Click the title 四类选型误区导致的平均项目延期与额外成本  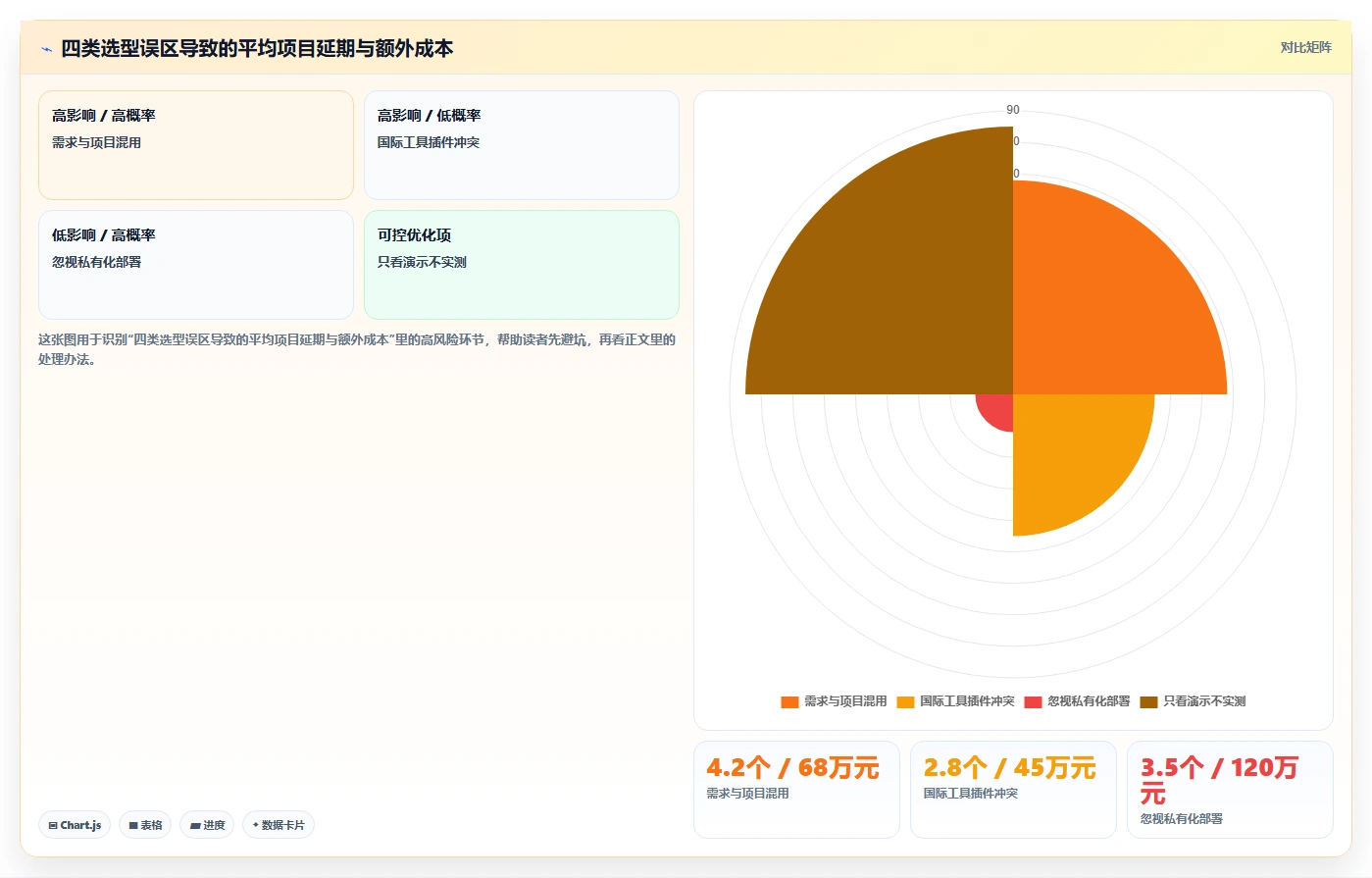tap(257, 48)
